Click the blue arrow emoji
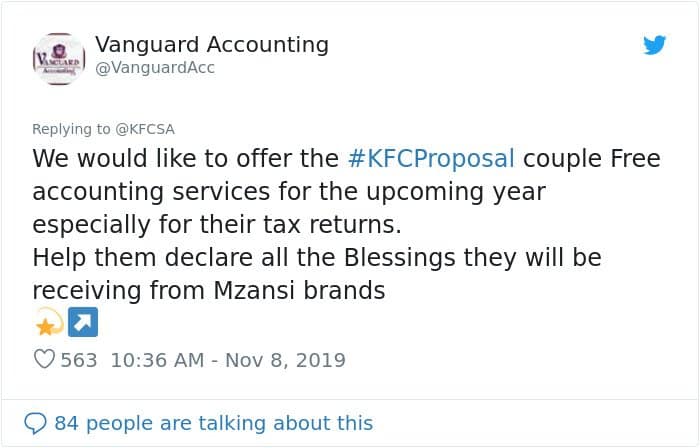Viewport: 700px width, 448px height. (83, 322)
